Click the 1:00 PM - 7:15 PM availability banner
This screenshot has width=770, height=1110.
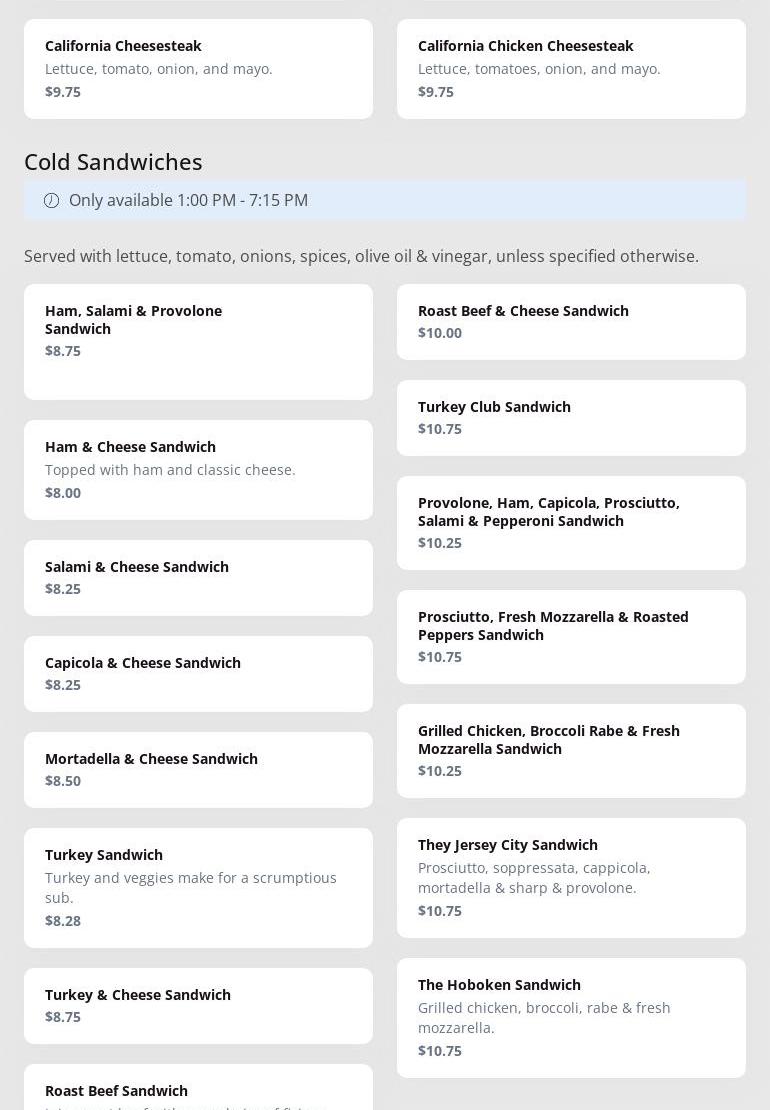tap(385, 200)
